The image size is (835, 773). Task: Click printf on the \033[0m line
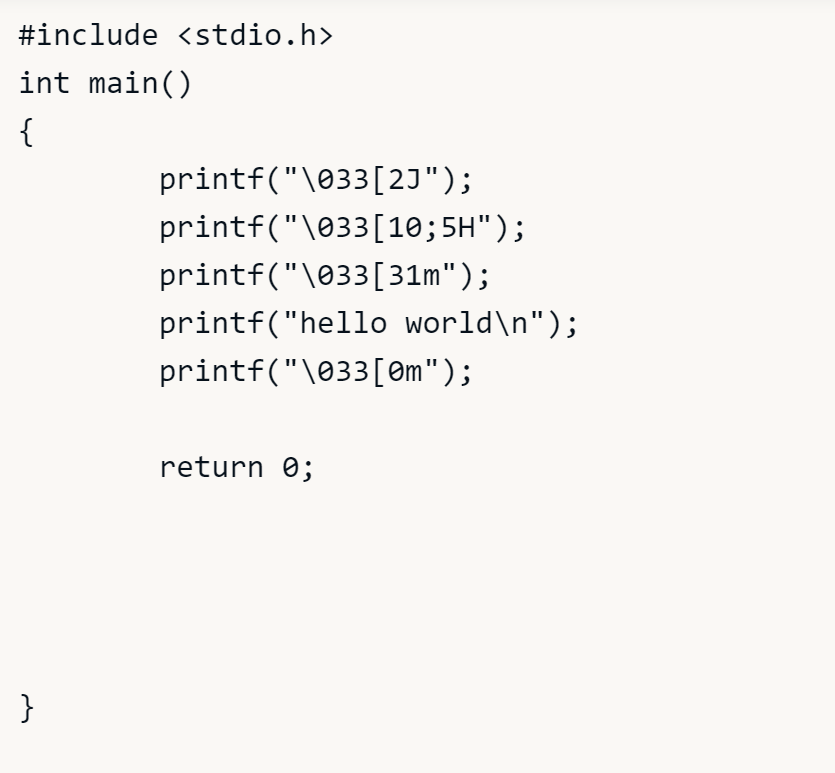pyautogui.click(x=212, y=371)
